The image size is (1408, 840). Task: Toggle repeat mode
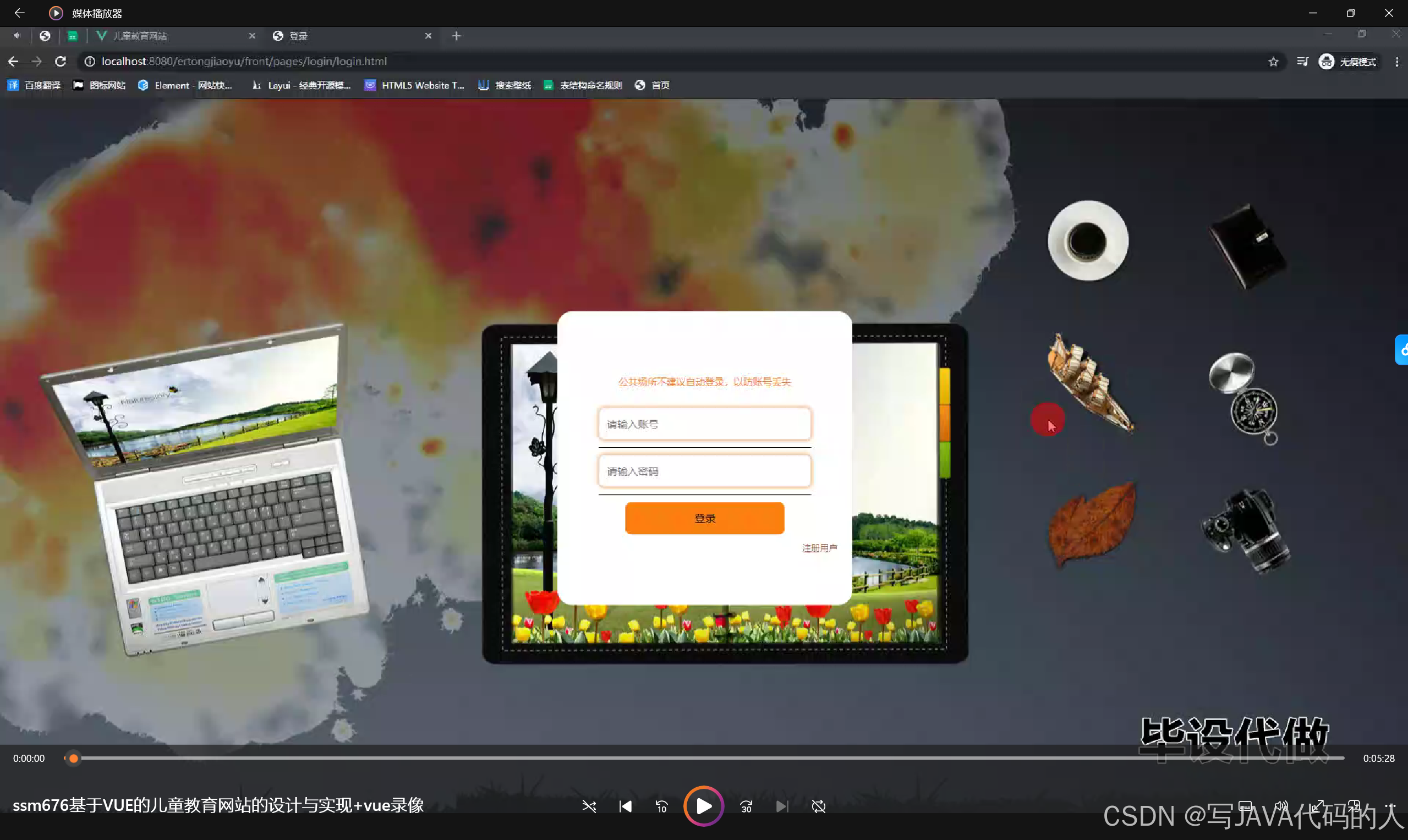pyautogui.click(x=819, y=806)
